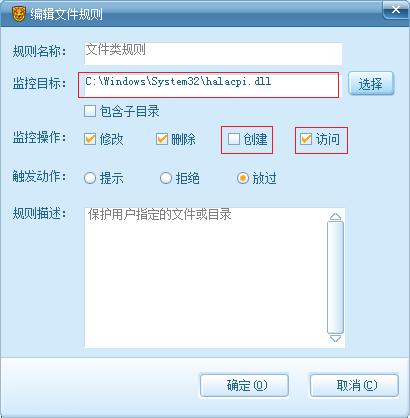Image resolution: width=410 pixels, height=418 pixels.
Task: Click the 编辑文件规则 title bar text
Action: (x=66, y=14)
